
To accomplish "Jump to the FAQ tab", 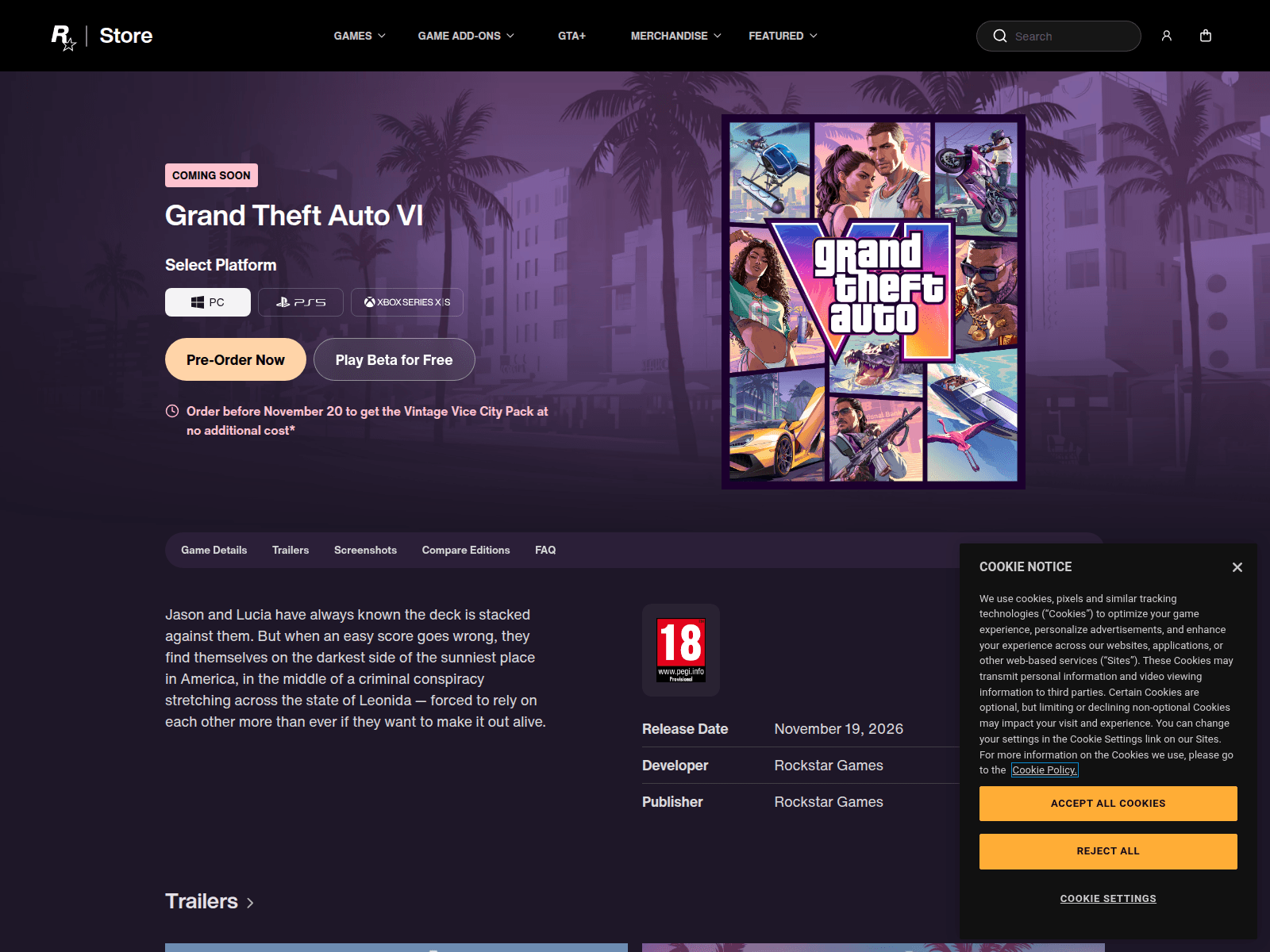I will [x=545, y=550].
